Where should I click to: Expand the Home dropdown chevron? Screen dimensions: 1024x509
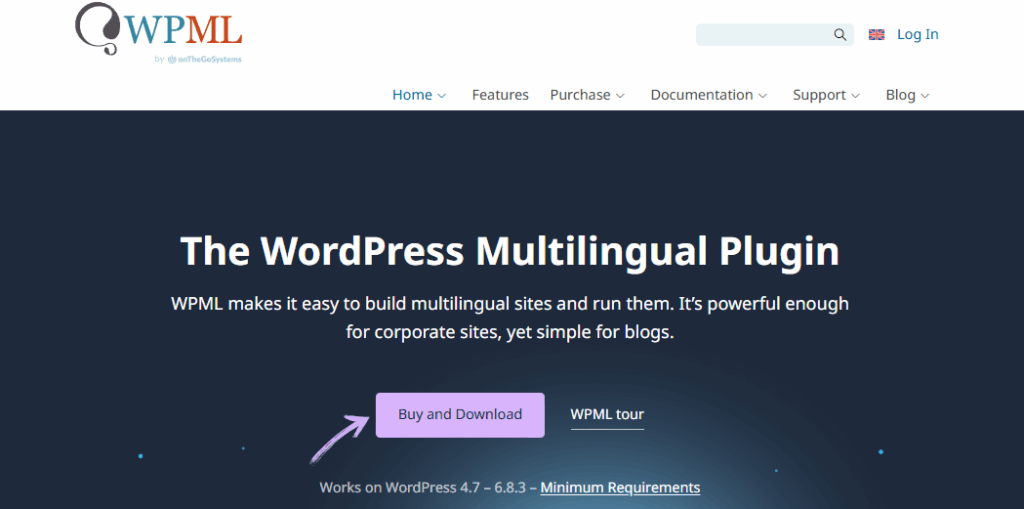tap(441, 96)
